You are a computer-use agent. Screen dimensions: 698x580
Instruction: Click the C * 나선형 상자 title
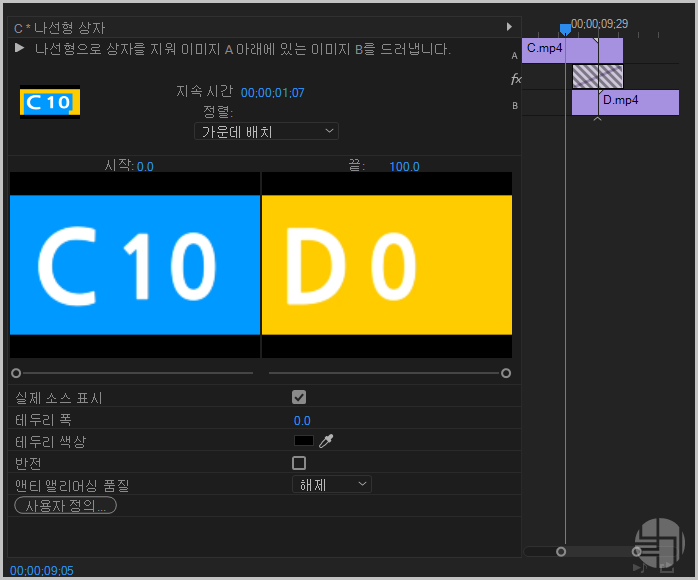pyautogui.click(x=60, y=28)
